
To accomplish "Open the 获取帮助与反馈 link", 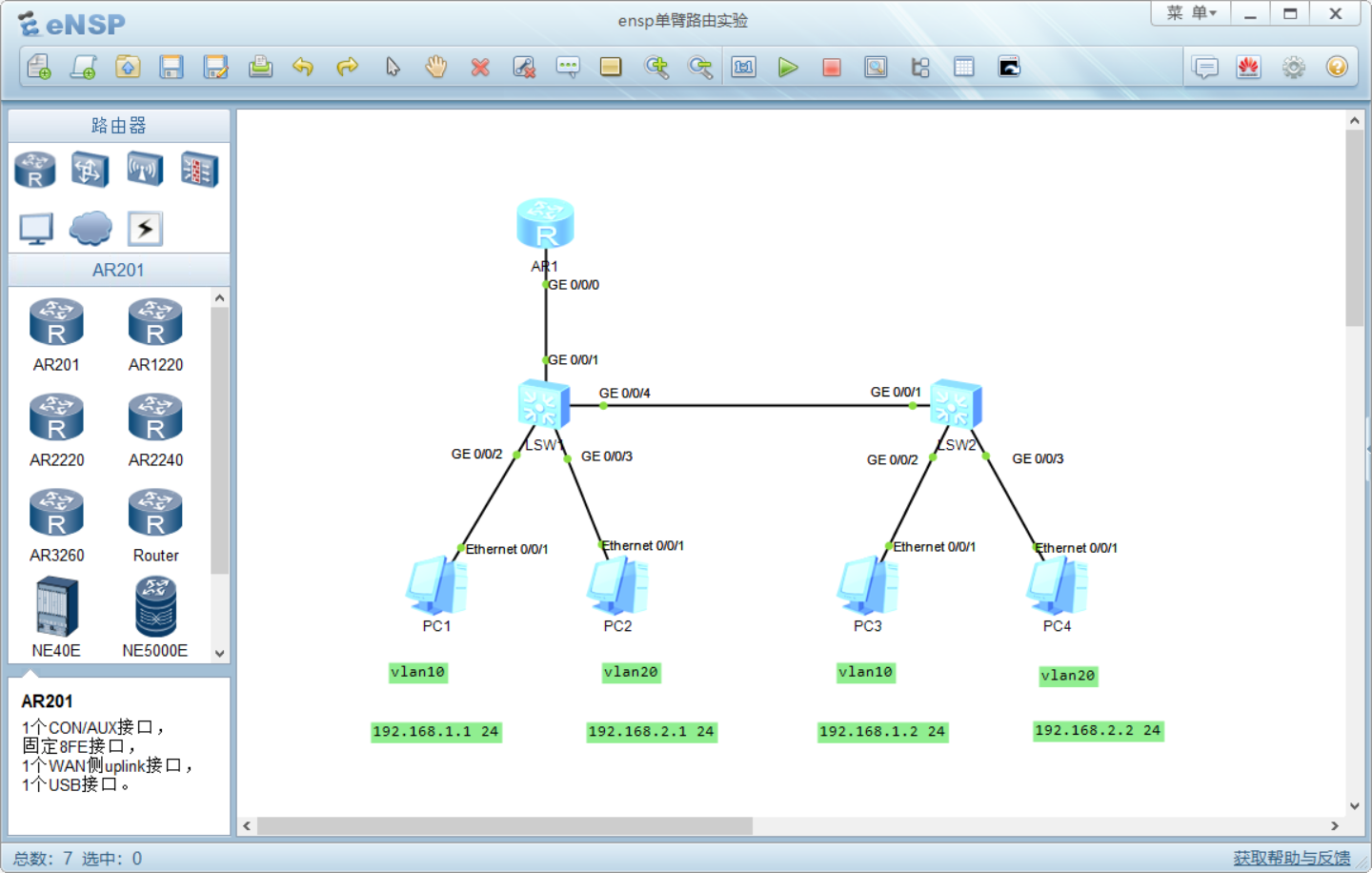I will [1292, 858].
